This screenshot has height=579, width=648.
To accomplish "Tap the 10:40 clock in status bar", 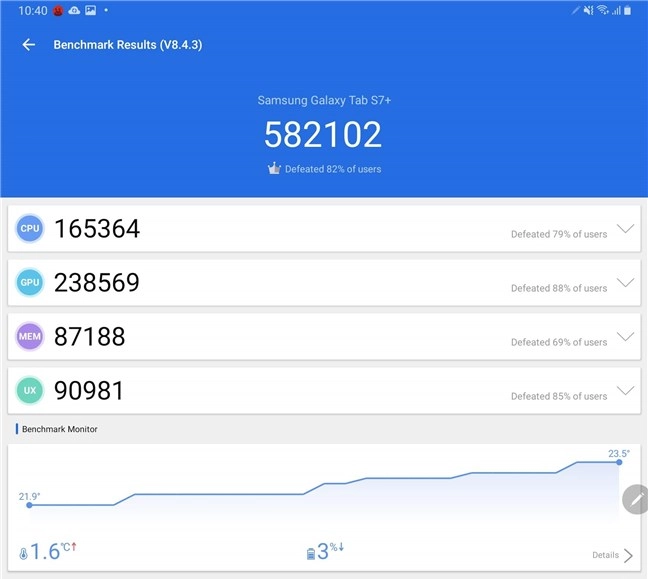I will click(x=33, y=10).
